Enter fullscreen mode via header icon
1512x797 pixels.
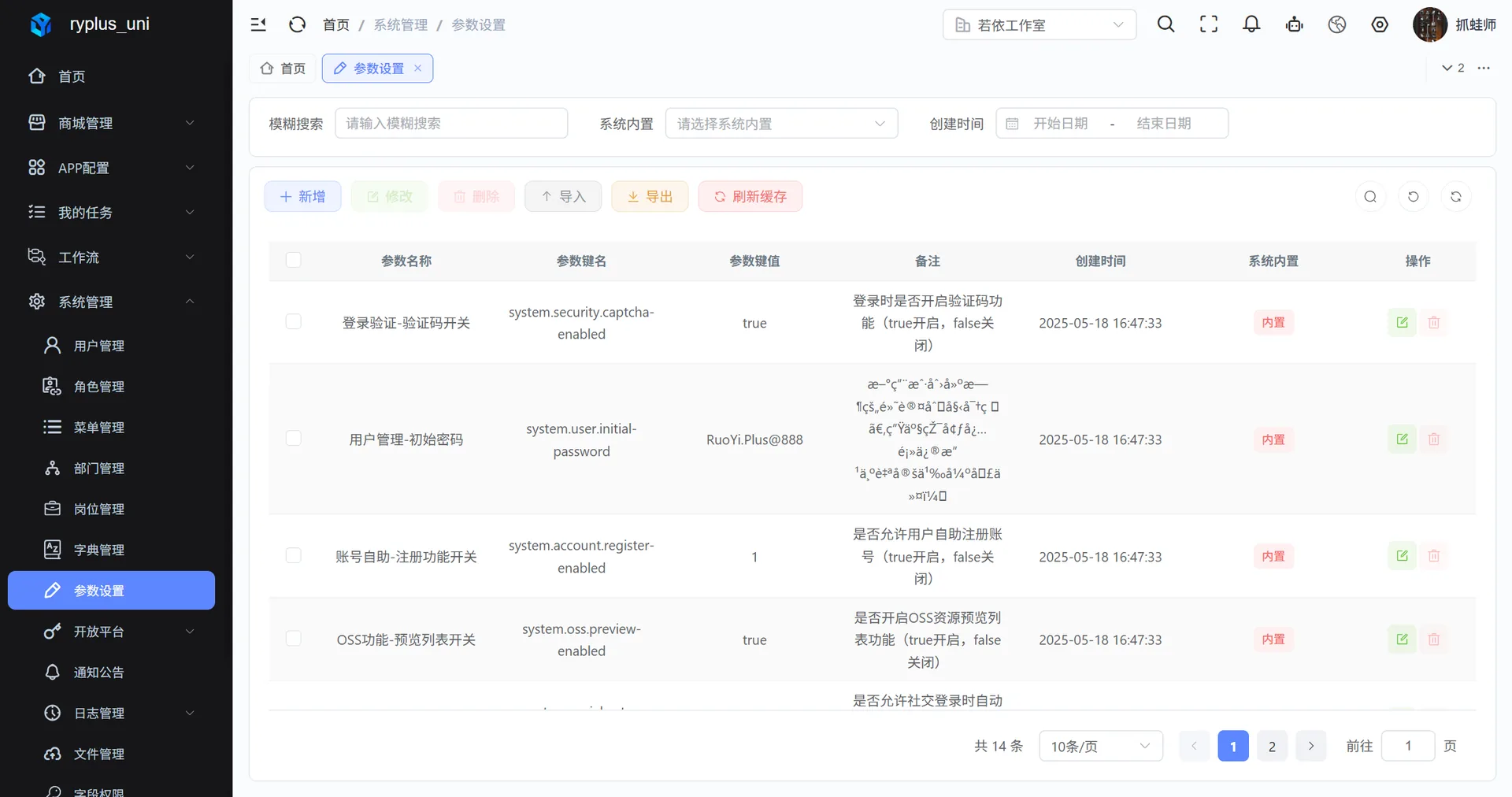click(x=1209, y=24)
